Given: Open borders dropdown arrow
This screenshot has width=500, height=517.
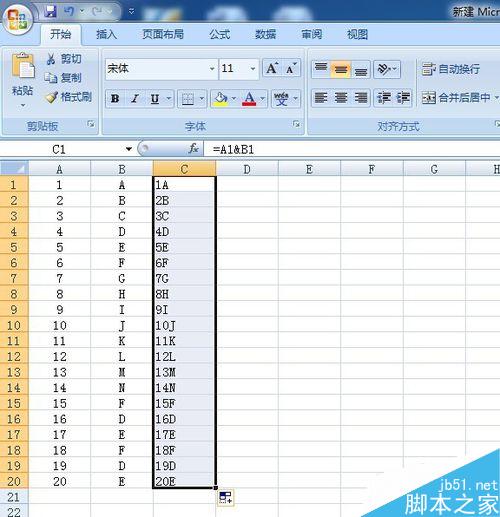Looking at the screenshot, I should (201, 99).
